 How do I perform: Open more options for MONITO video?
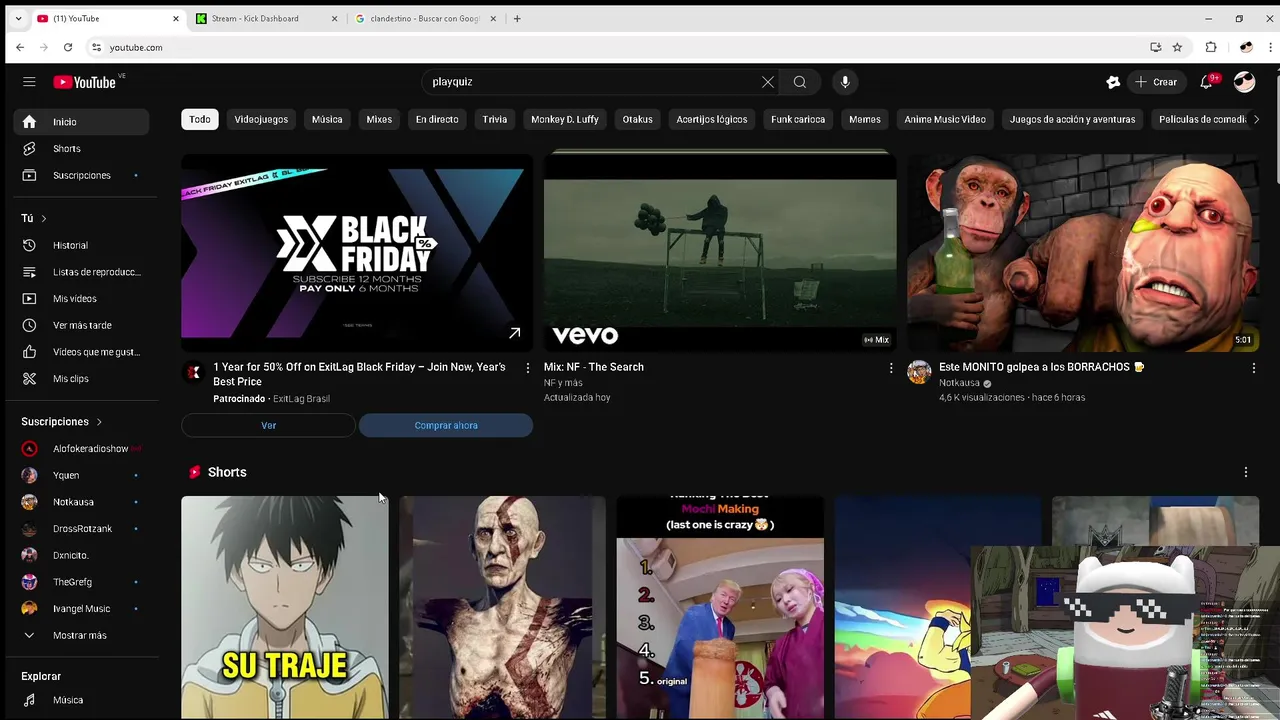pos(1254,368)
